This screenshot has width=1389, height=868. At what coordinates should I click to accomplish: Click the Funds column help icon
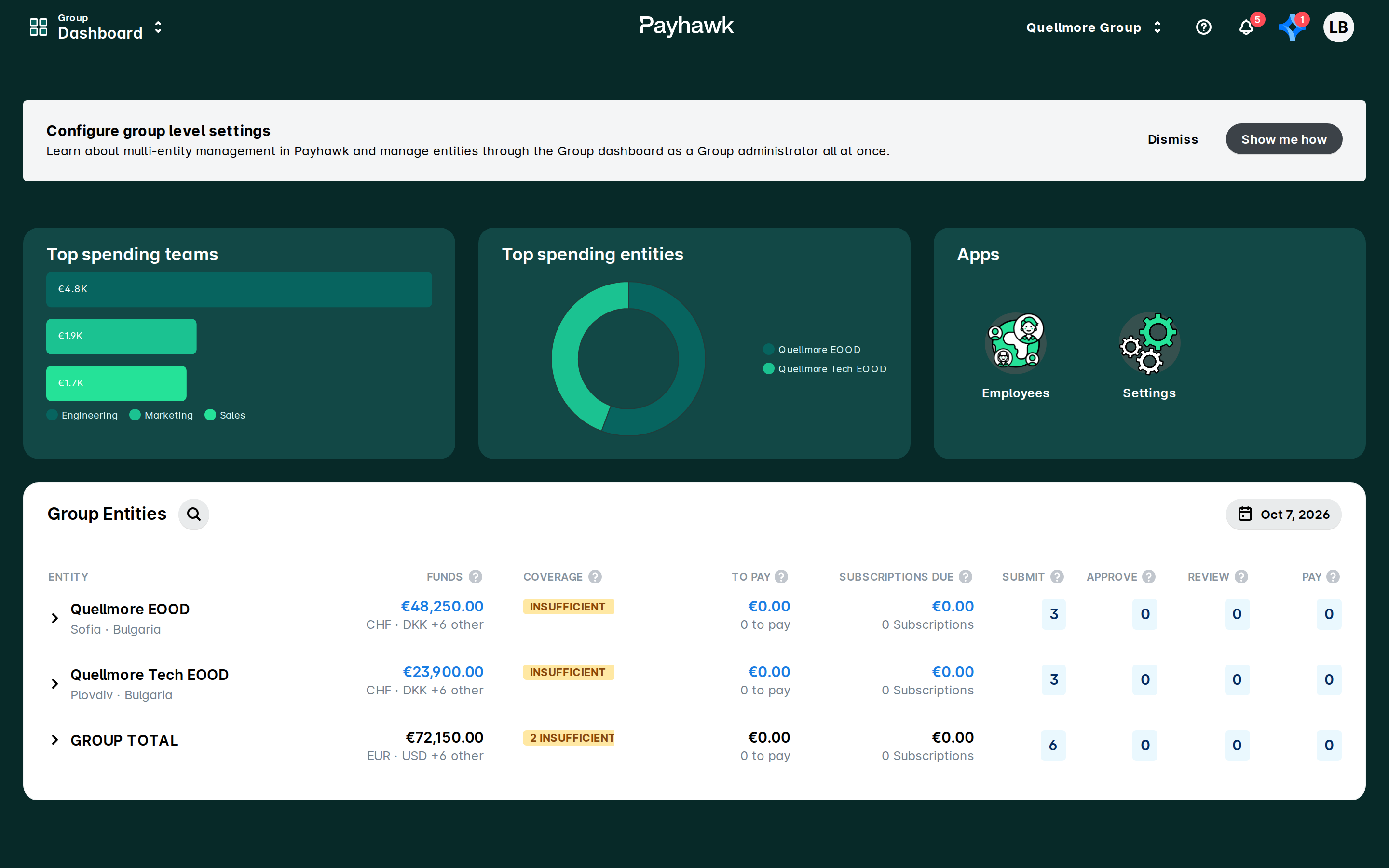point(475,576)
